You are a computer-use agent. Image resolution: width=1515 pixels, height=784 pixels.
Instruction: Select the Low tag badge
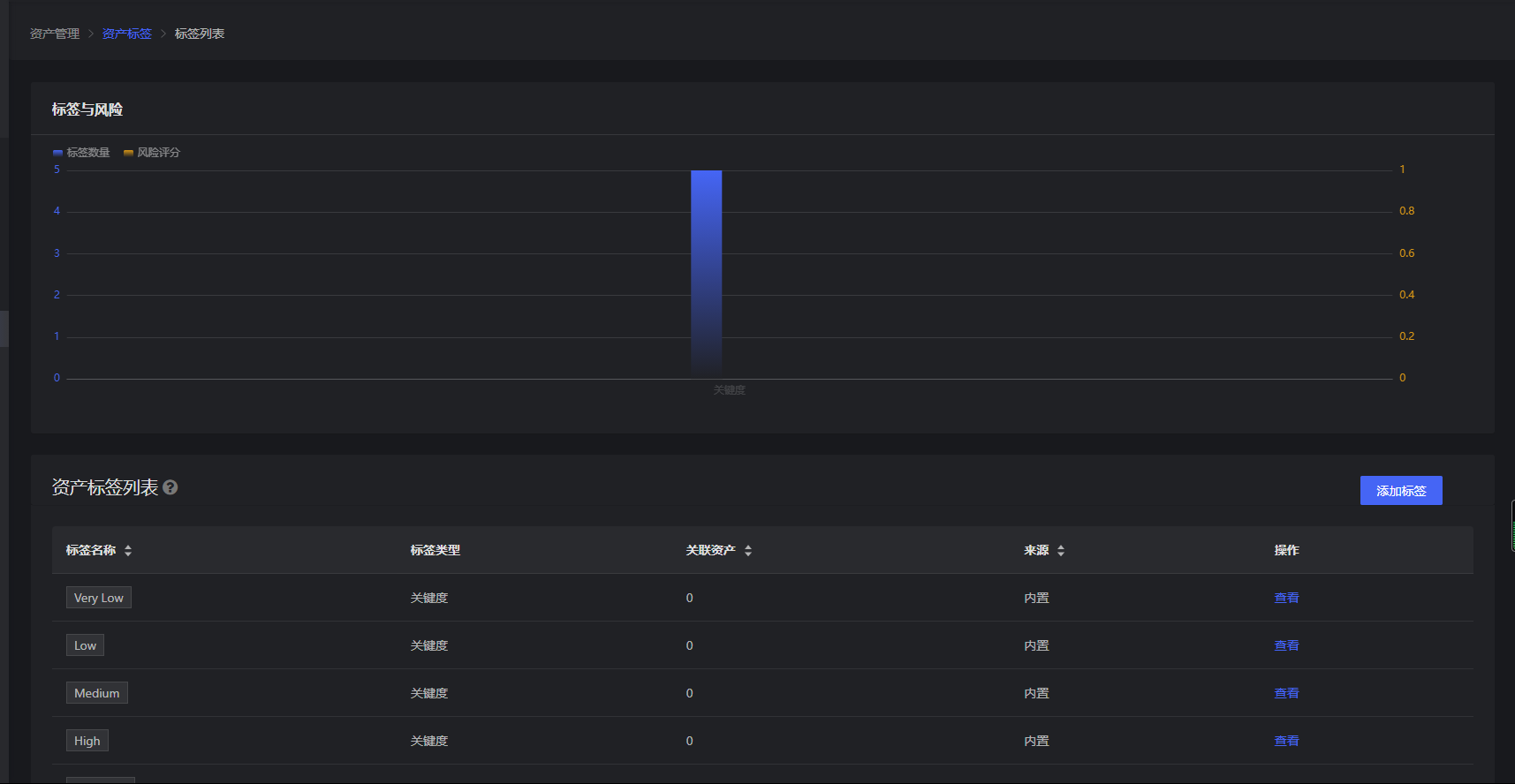[85, 645]
